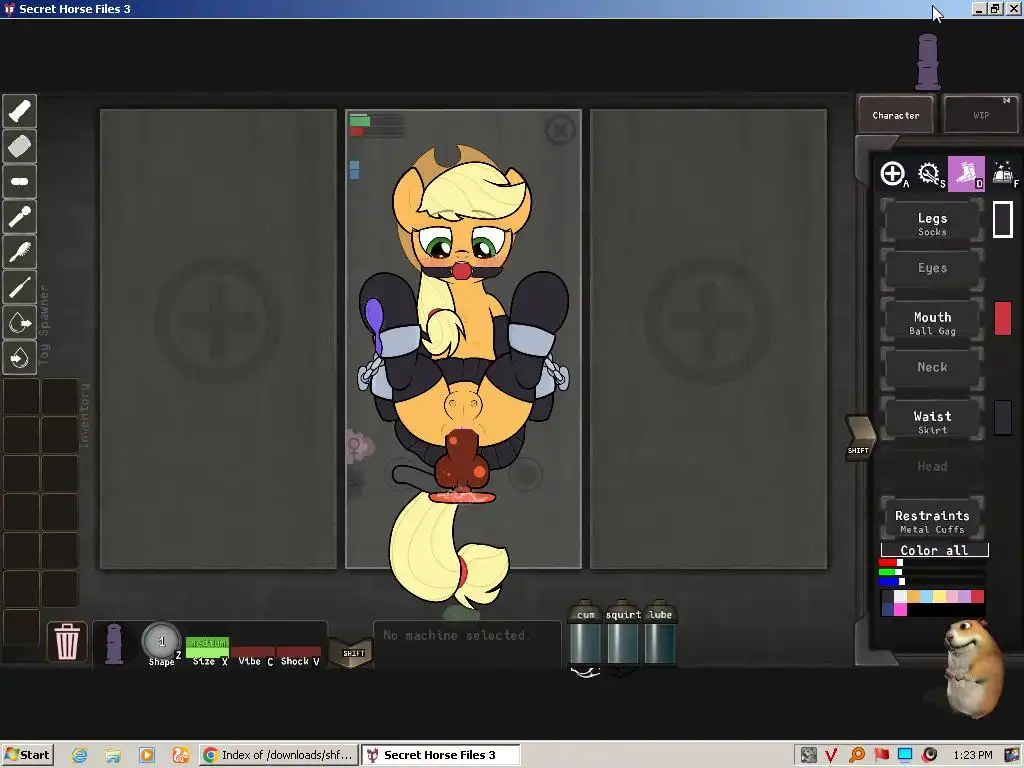Open the sparkle book icon labeled F
Viewport: 1024px width, 768px height.
coord(1004,174)
